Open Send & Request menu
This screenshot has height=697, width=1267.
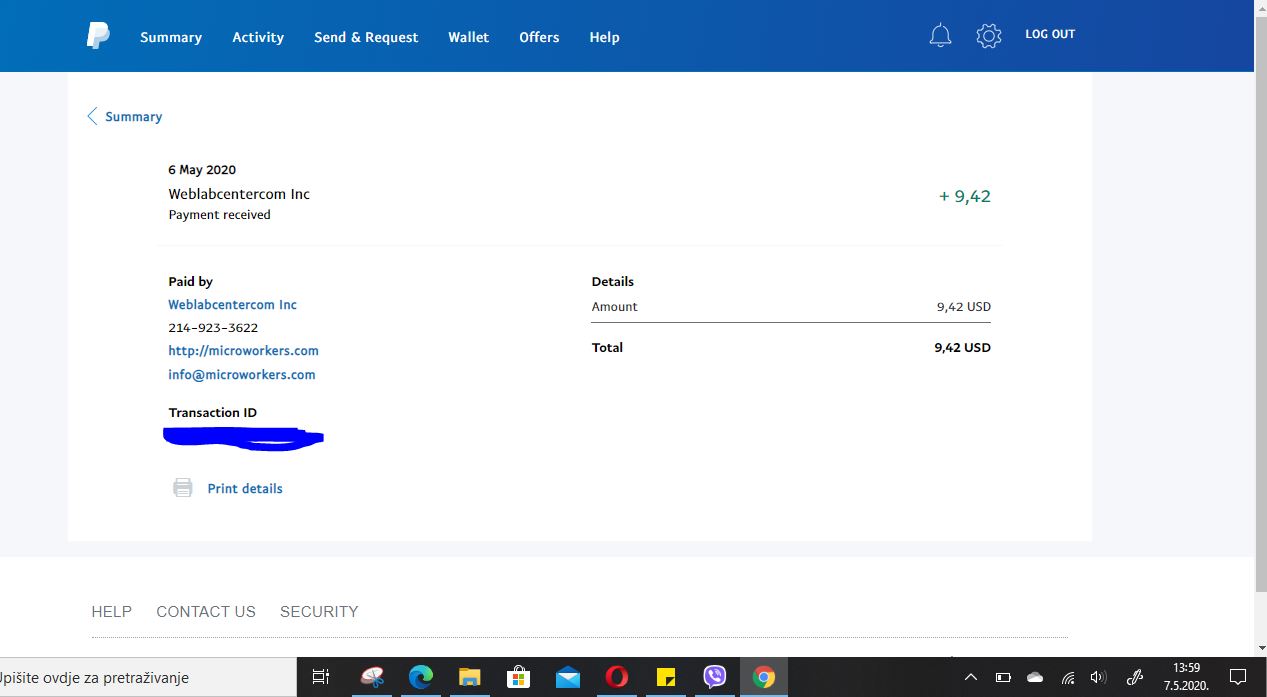(366, 37)
